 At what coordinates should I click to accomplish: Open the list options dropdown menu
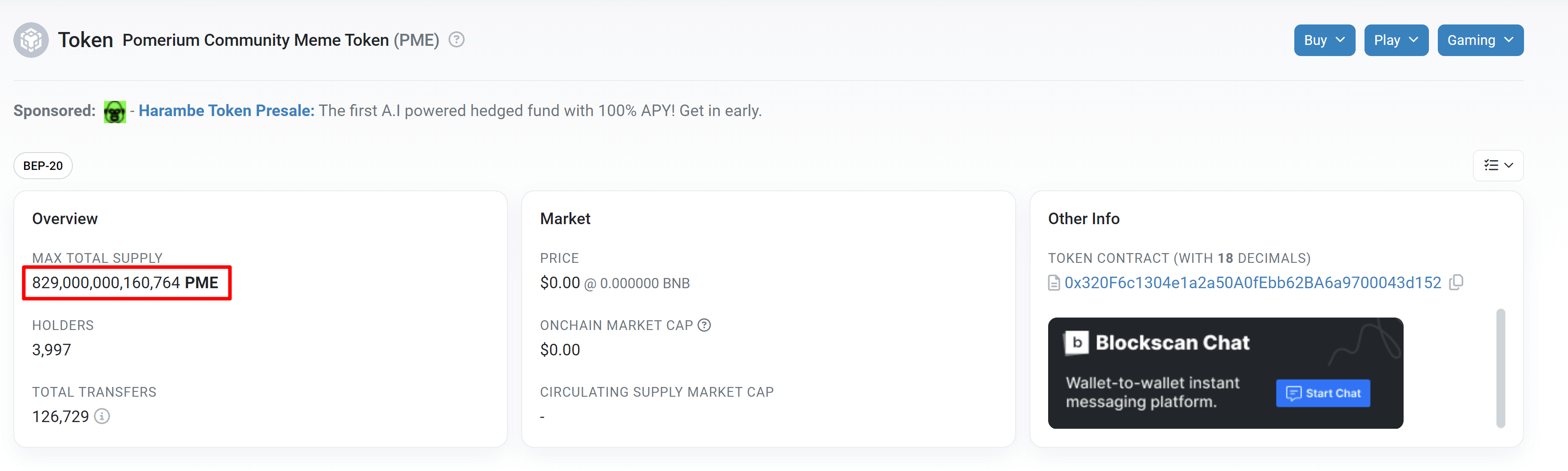pos(1498,166)
